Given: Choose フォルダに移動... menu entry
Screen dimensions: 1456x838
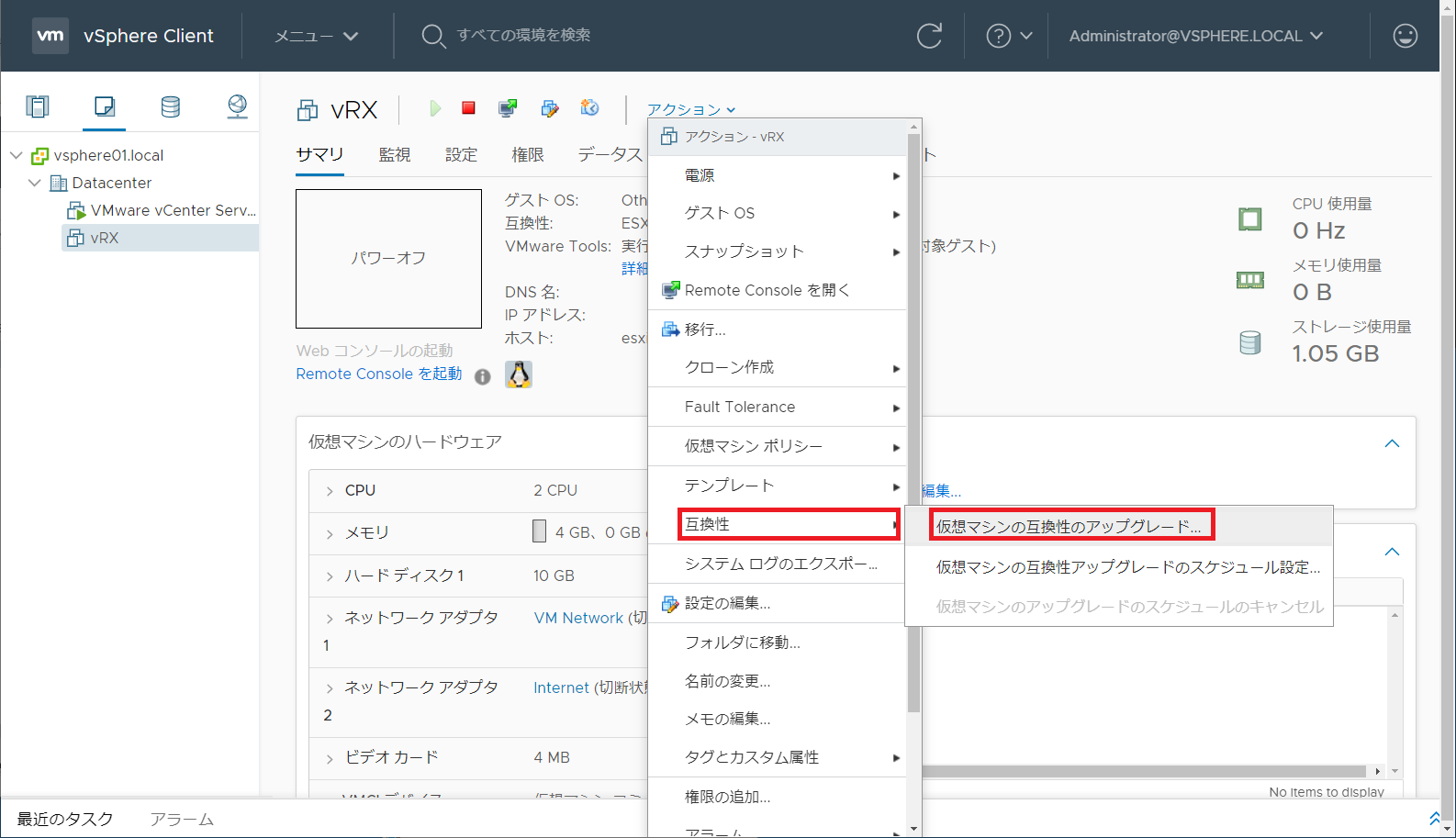Looking at the screenshot, I should click(778, 642).
